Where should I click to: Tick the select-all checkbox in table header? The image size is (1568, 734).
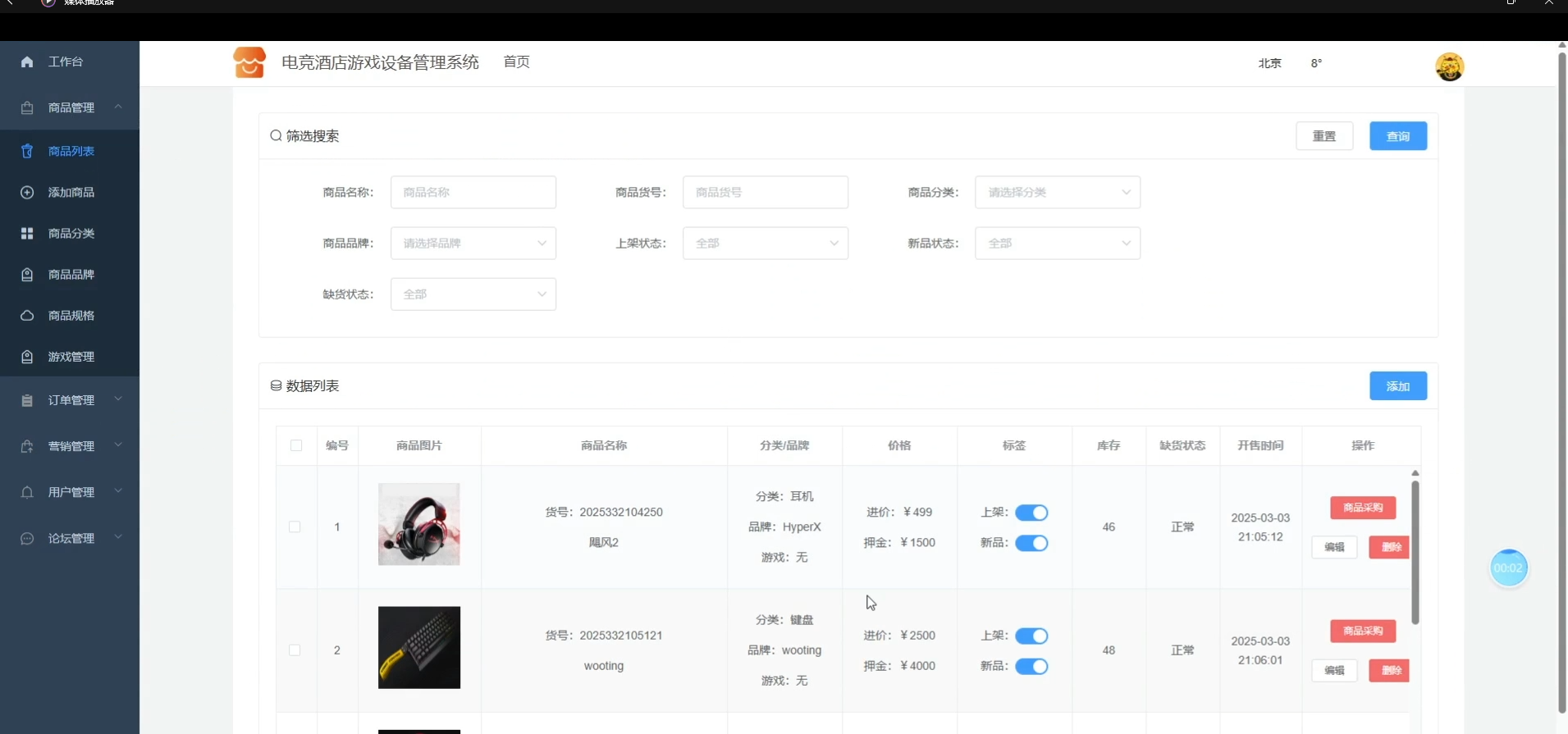pos(296,445)
